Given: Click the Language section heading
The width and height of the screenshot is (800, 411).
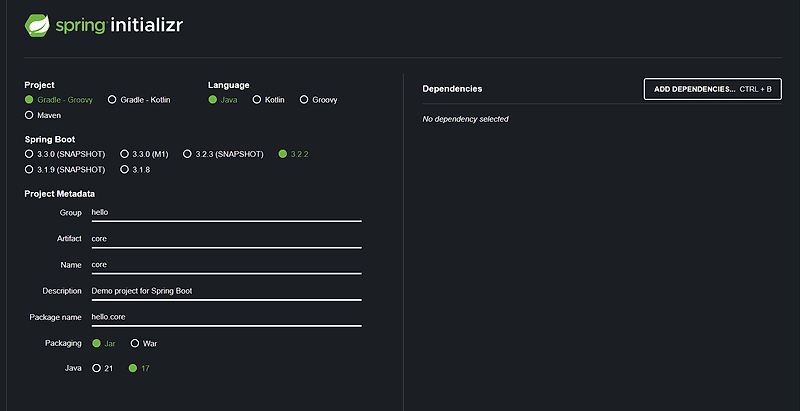Looking at the screenshot, I should pos(229,85).
